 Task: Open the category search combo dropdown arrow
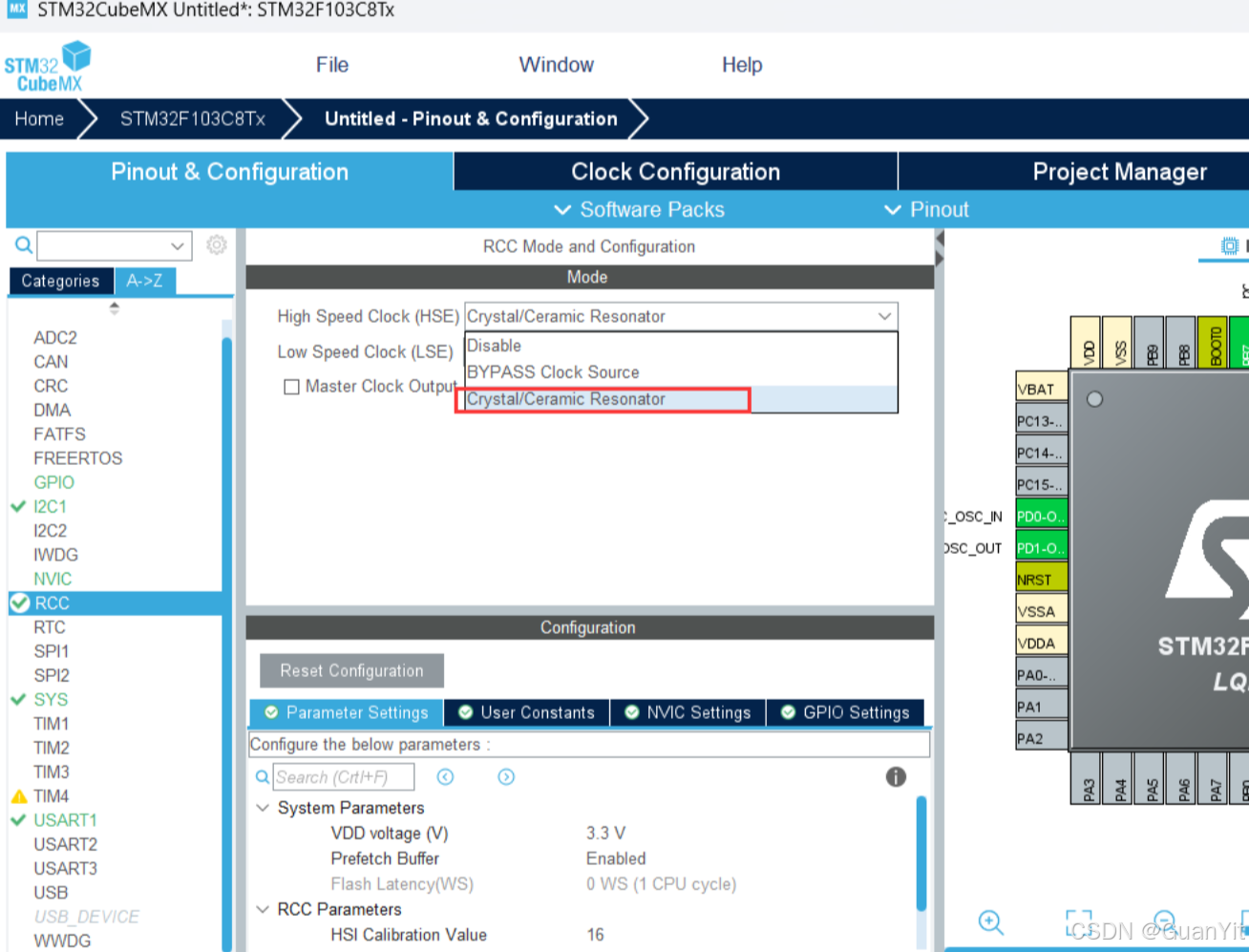click(x=177, y=245)
